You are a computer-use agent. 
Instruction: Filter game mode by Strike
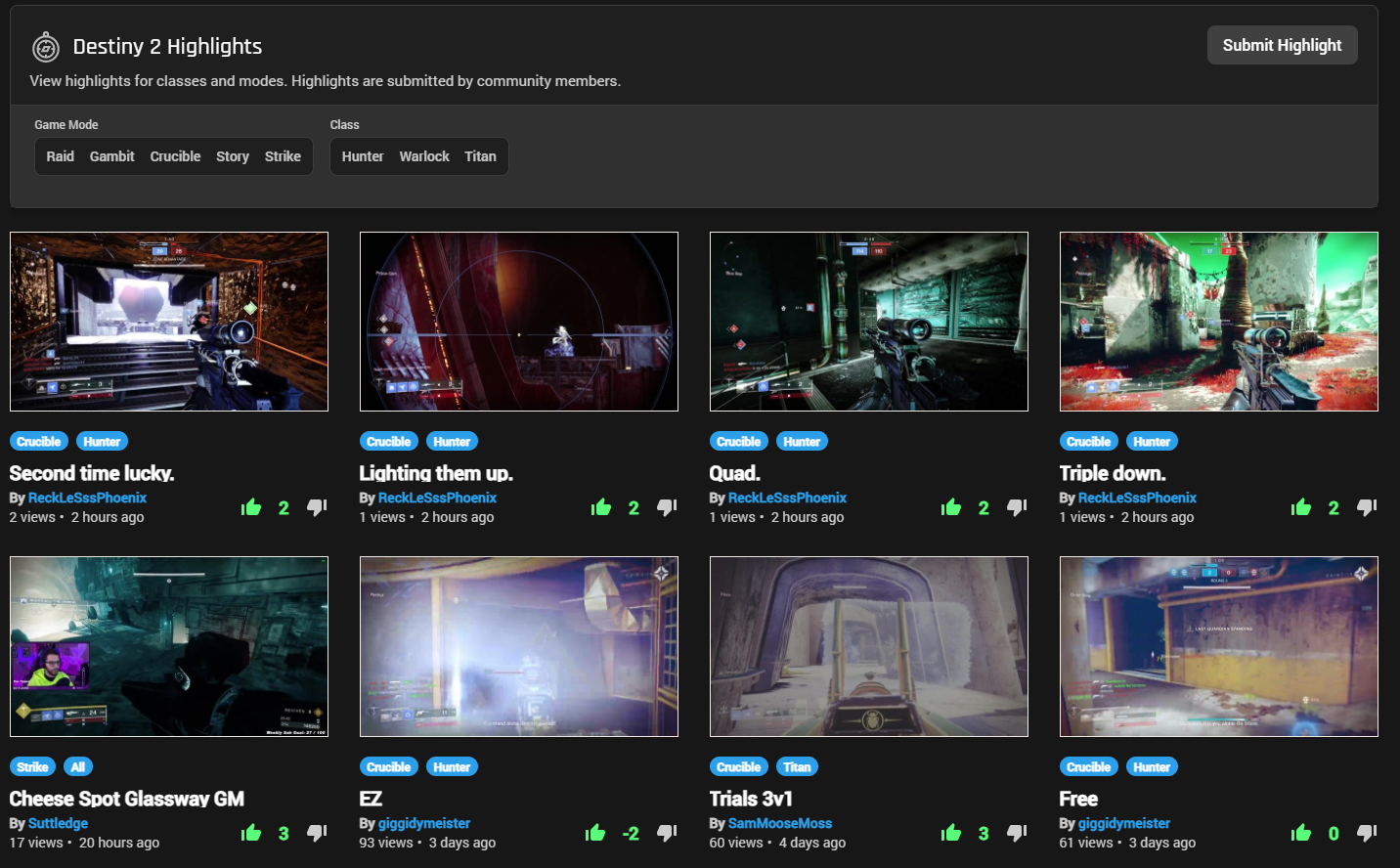point(283,156)
